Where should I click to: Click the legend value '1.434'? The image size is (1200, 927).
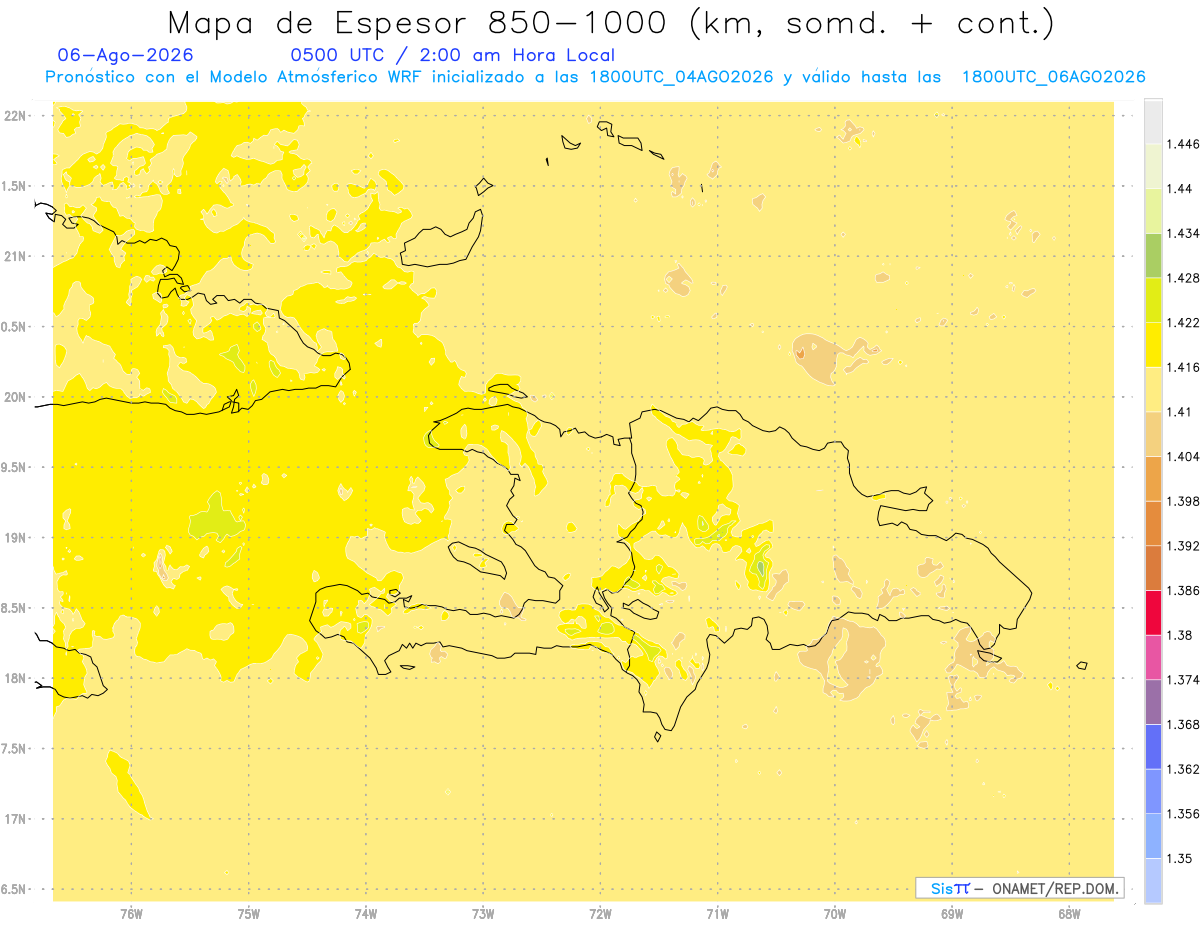point(1184,233)
